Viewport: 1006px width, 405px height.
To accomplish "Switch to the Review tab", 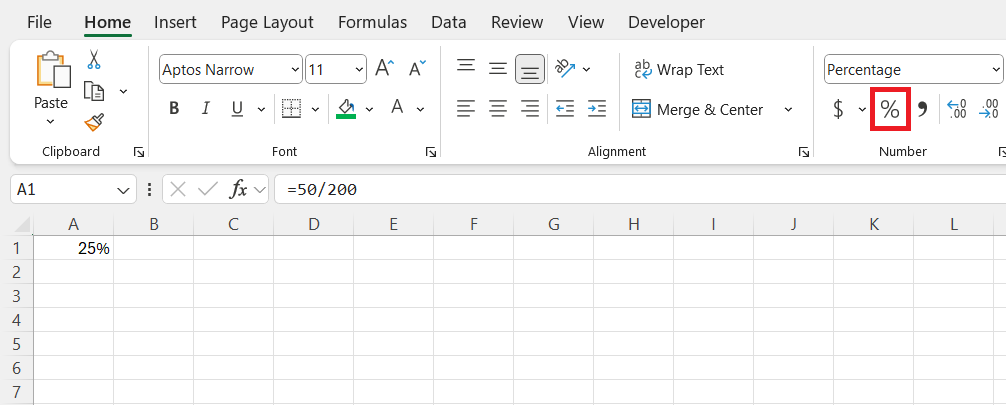I will pos(518,22).
